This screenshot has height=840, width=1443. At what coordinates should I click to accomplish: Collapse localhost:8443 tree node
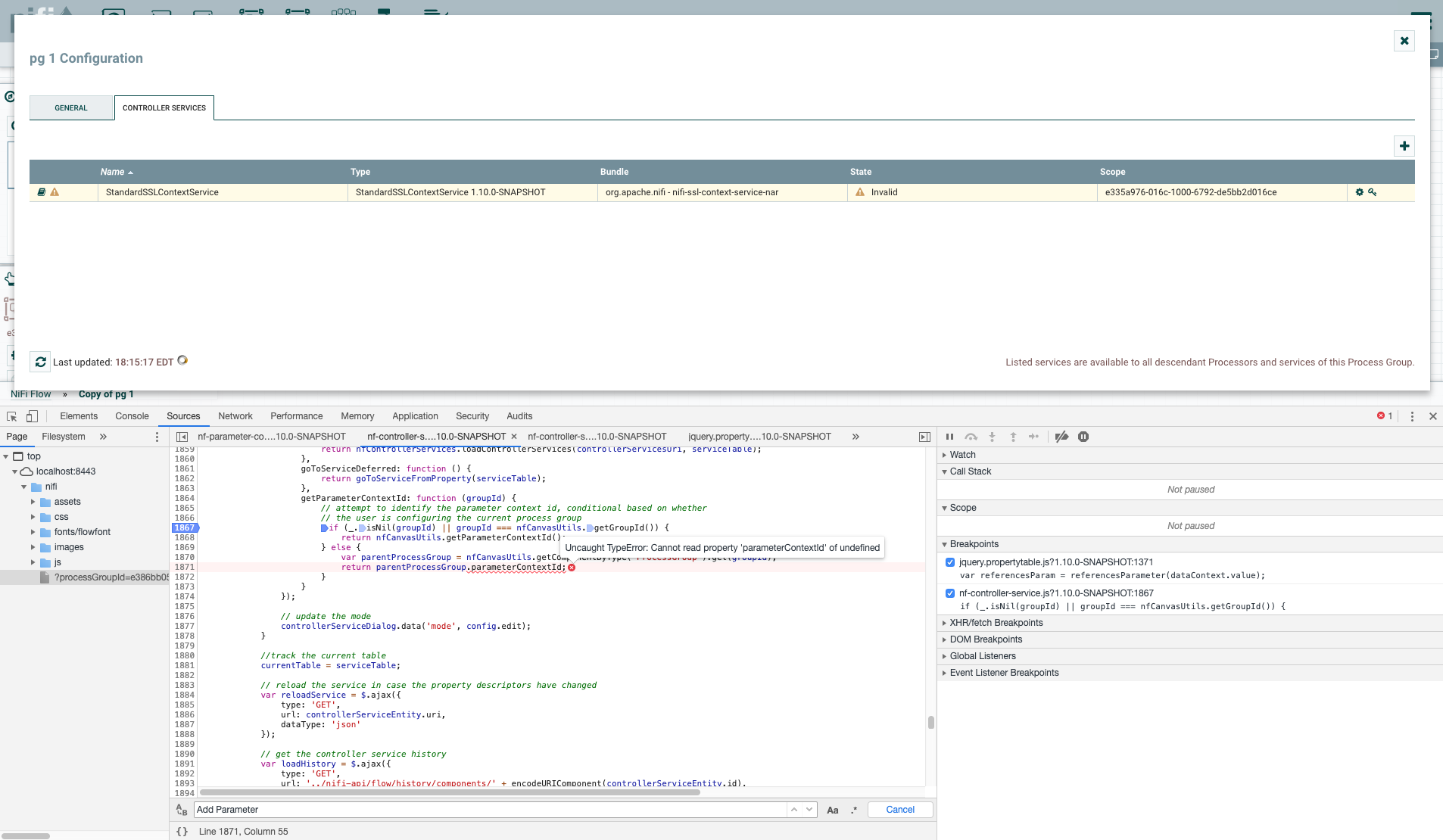click(x=14, y=471)
